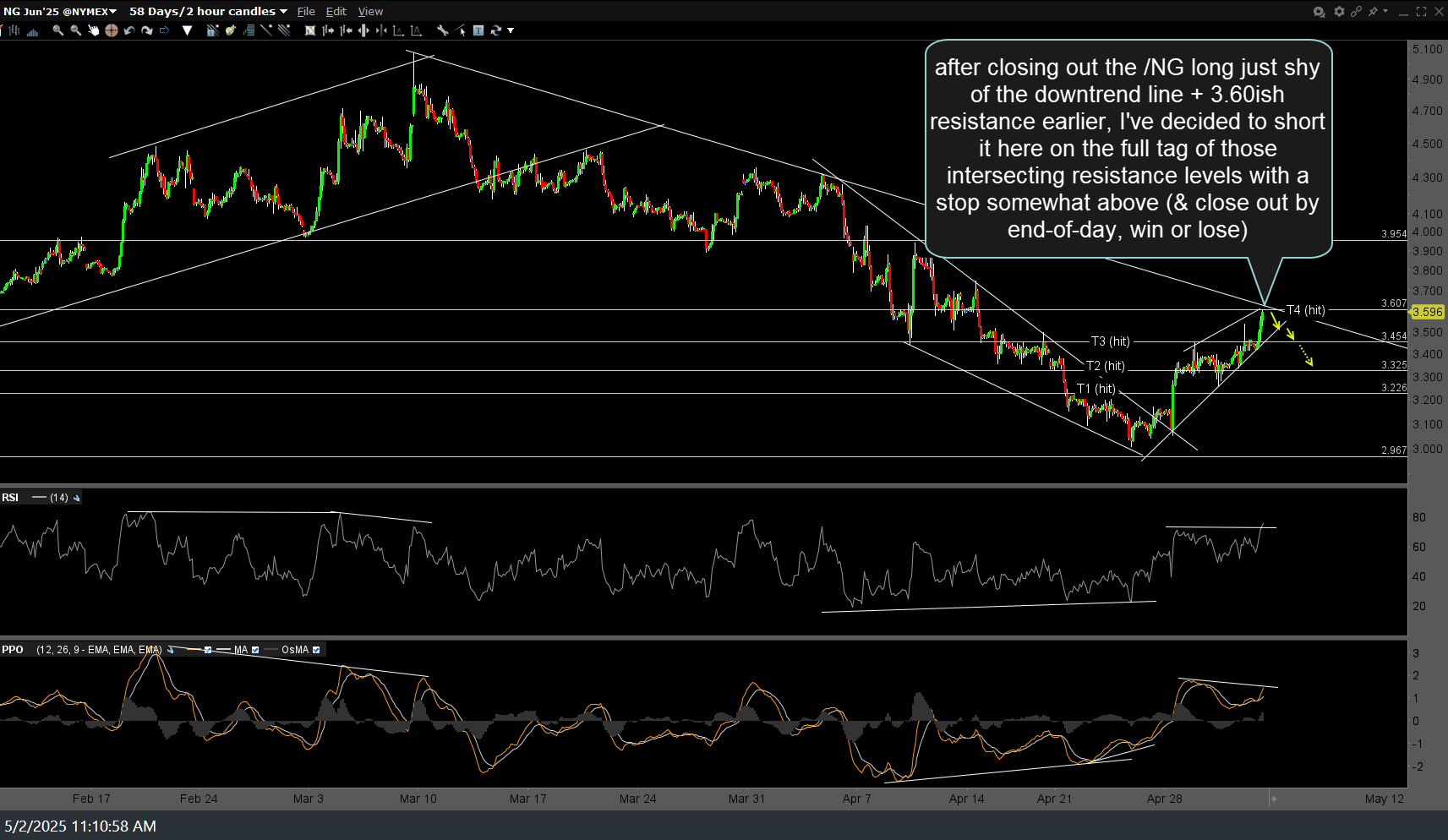Image resolution: width=1448 pixels, height=840 pixels.
Task: Open the dropdown arrow beside the pin icon
Action: coord(1385,11)
